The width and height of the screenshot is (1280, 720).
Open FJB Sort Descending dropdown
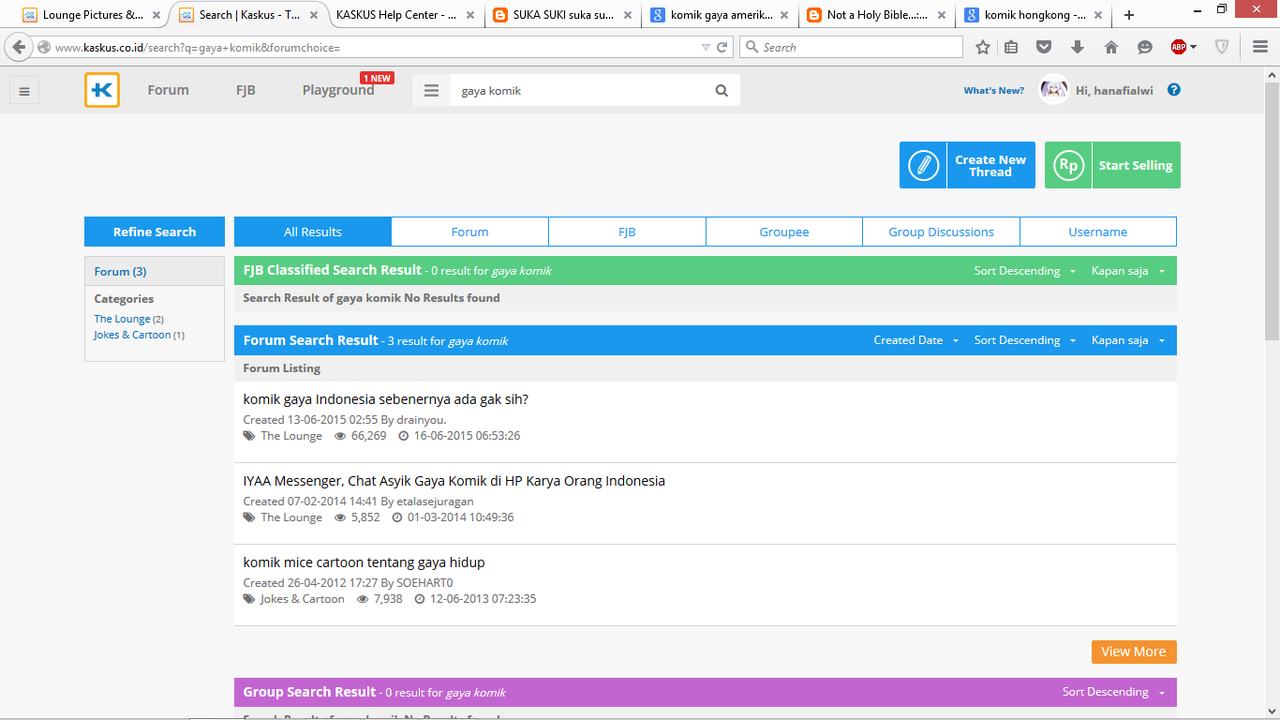[x=1025, y=271]
